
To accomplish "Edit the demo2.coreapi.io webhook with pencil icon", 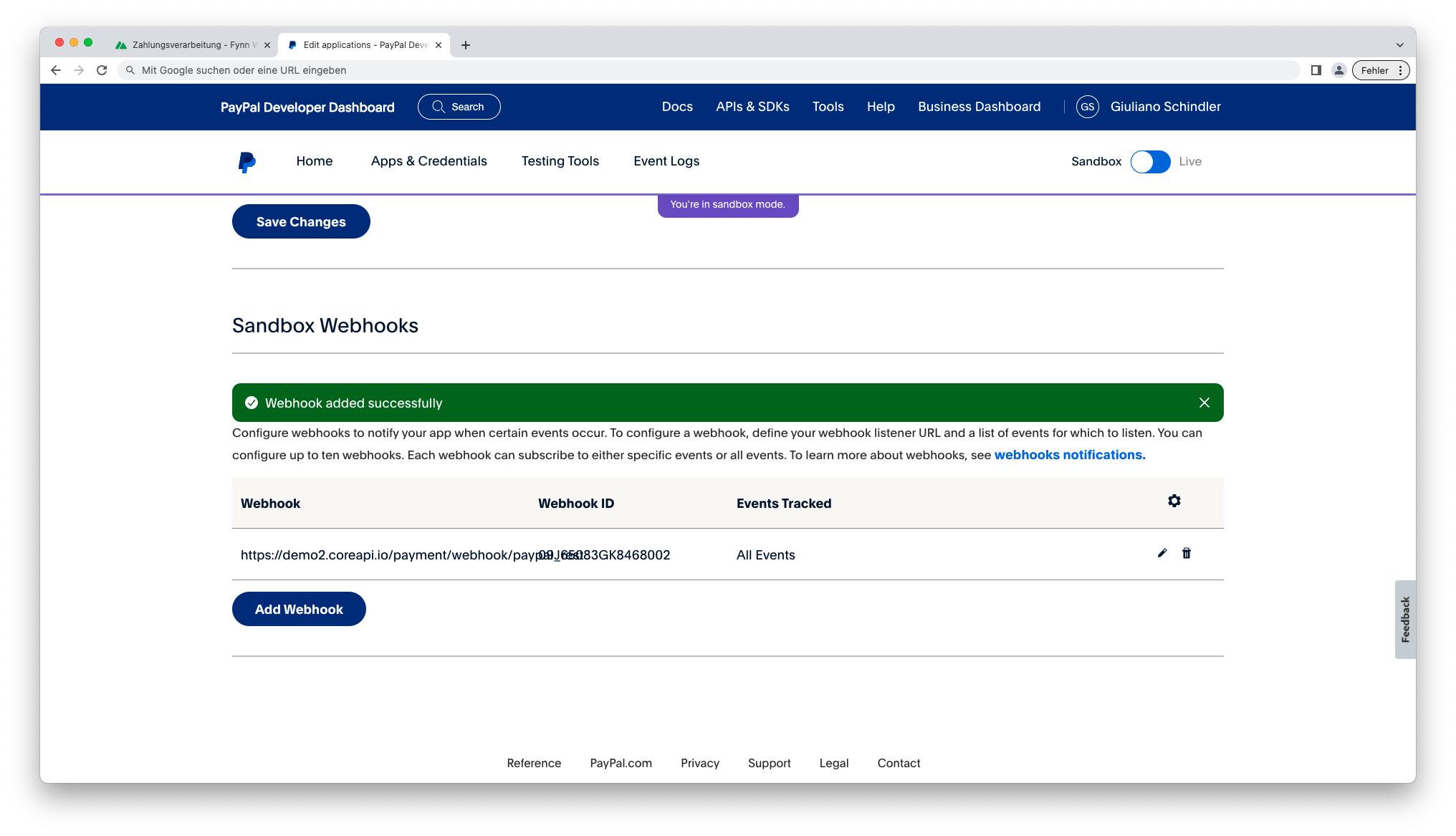I will pyautogui.click(x=1162, y=553).
